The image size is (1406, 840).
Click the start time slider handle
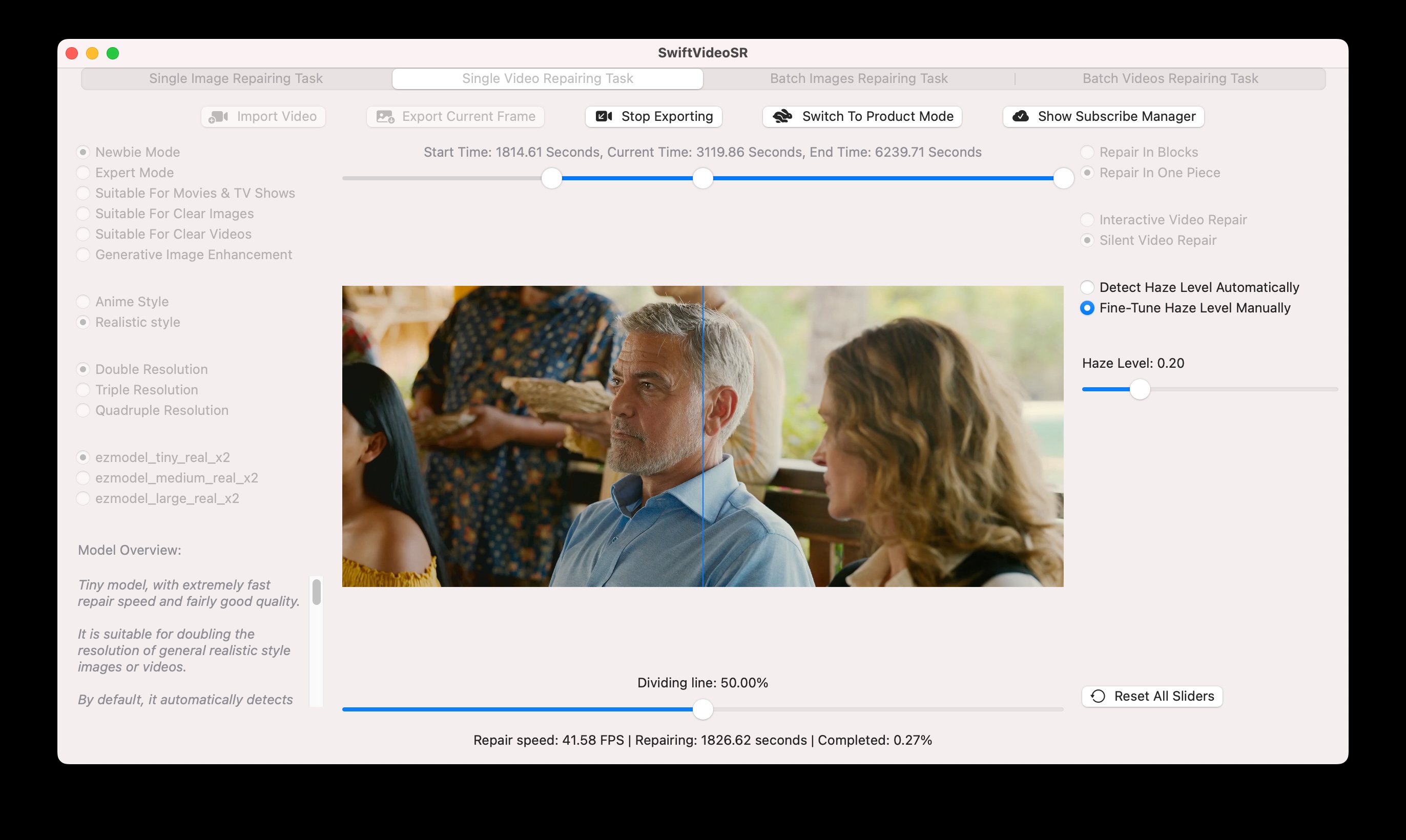(x=551, y=178)
